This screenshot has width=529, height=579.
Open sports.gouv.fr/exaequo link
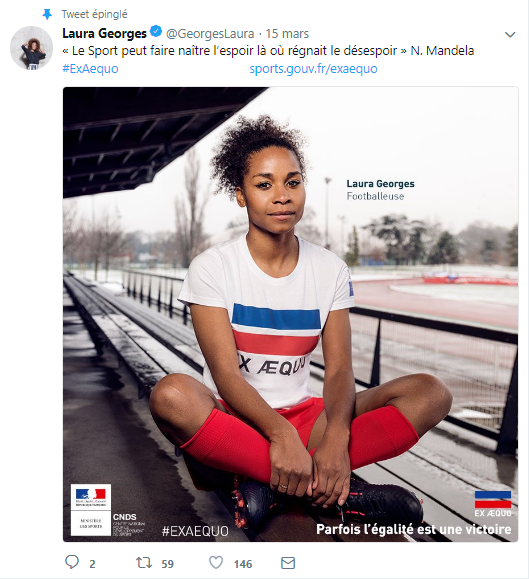coord(313,69)
